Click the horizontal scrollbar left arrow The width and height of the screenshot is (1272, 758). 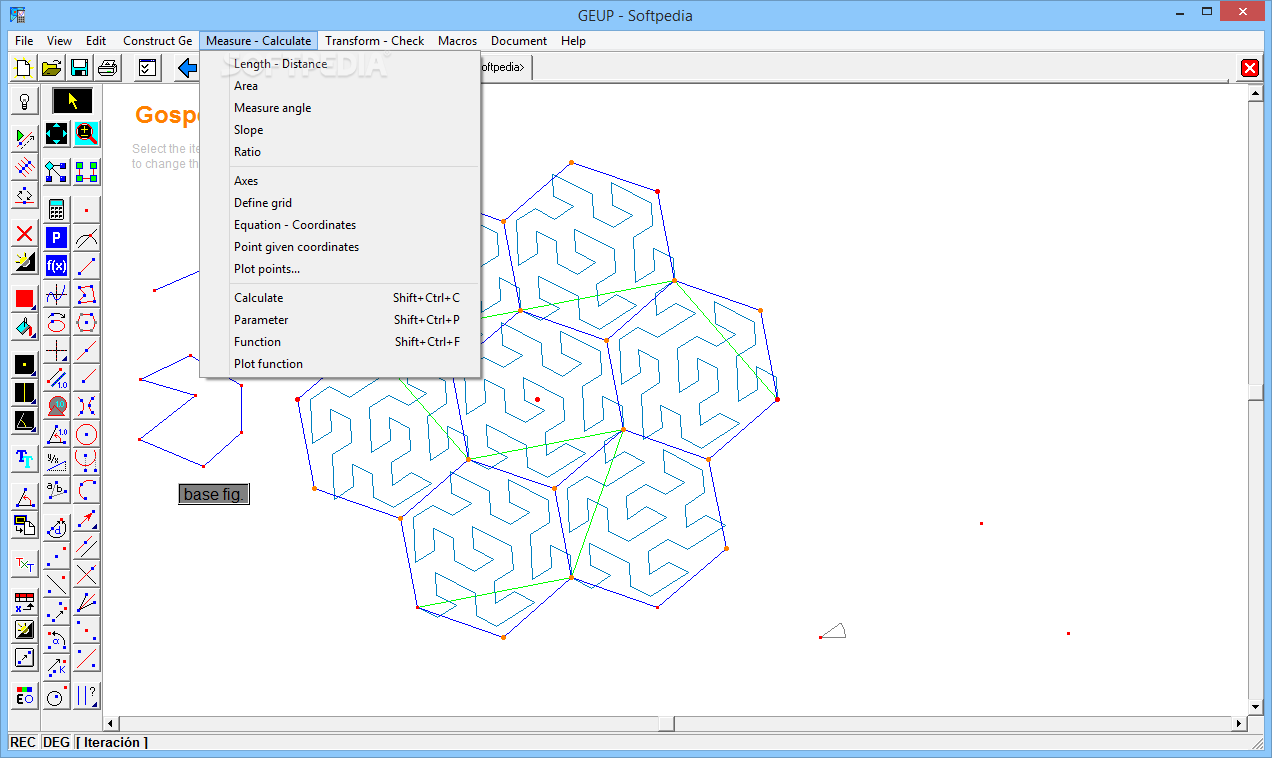point(112,723)
